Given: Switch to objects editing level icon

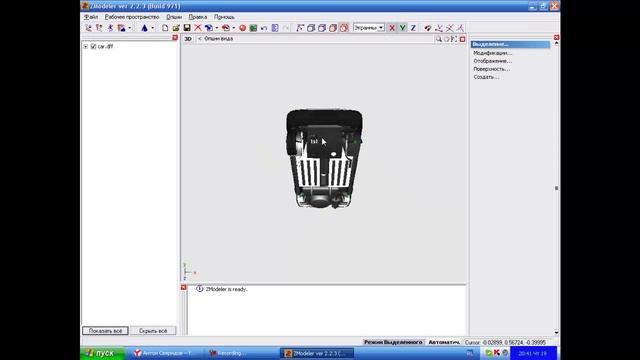Looking at the screenshot, I should (121, 28).
